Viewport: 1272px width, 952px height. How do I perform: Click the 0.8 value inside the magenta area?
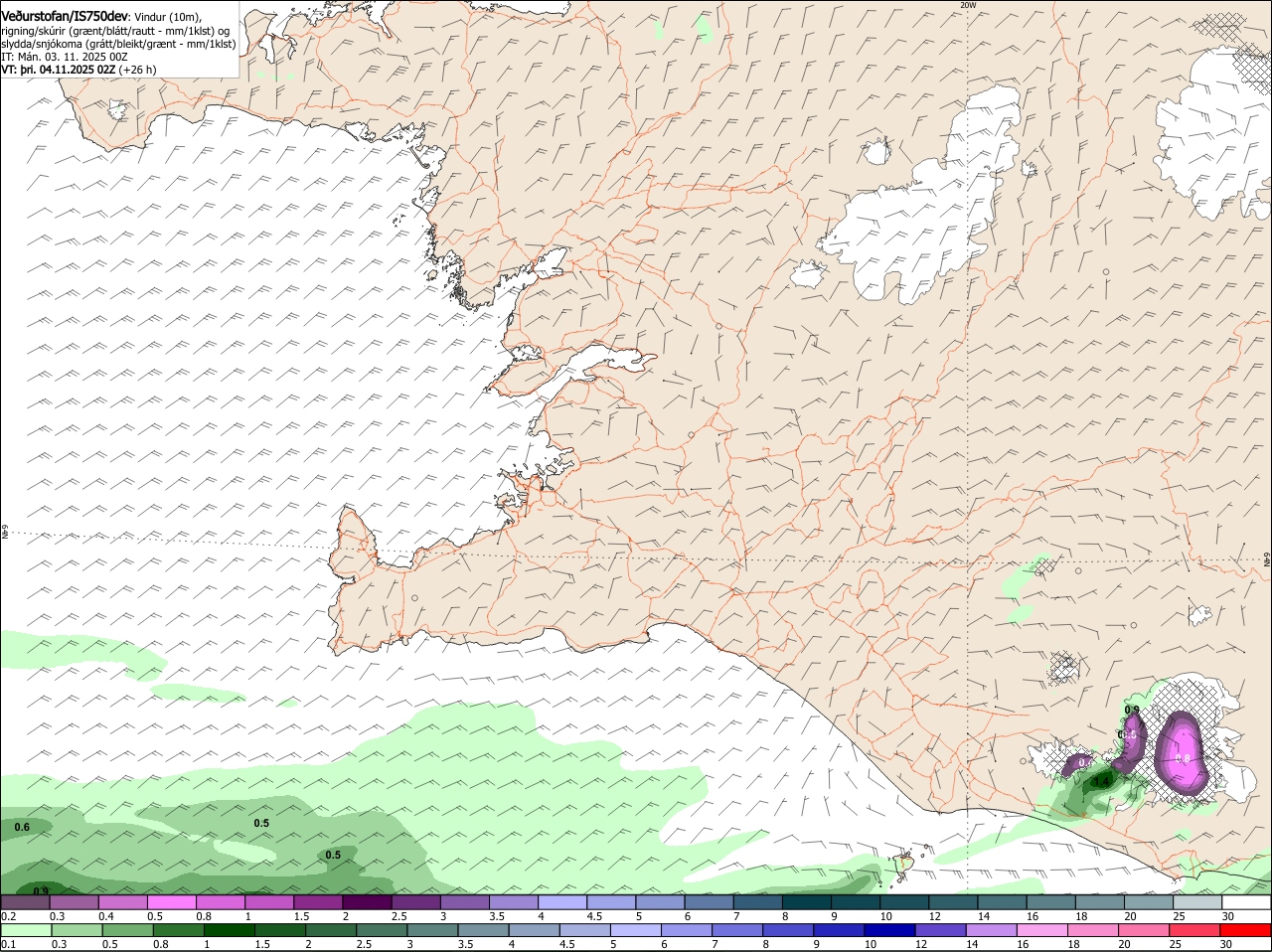[1183, 758]
